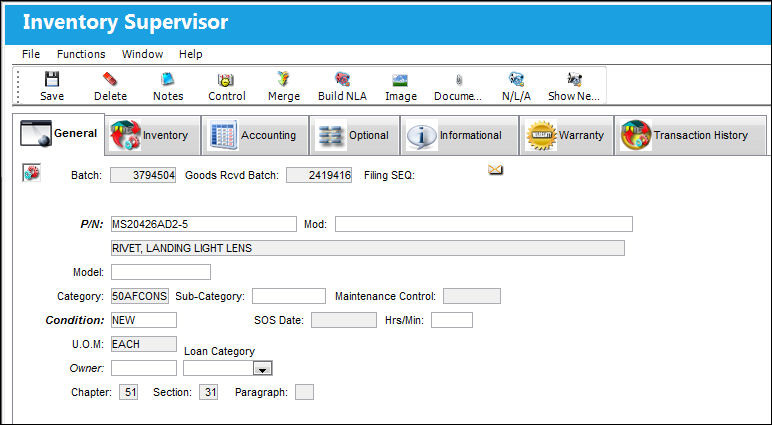
Task: Switch to the Inventory tab
Action: (153, 135)
